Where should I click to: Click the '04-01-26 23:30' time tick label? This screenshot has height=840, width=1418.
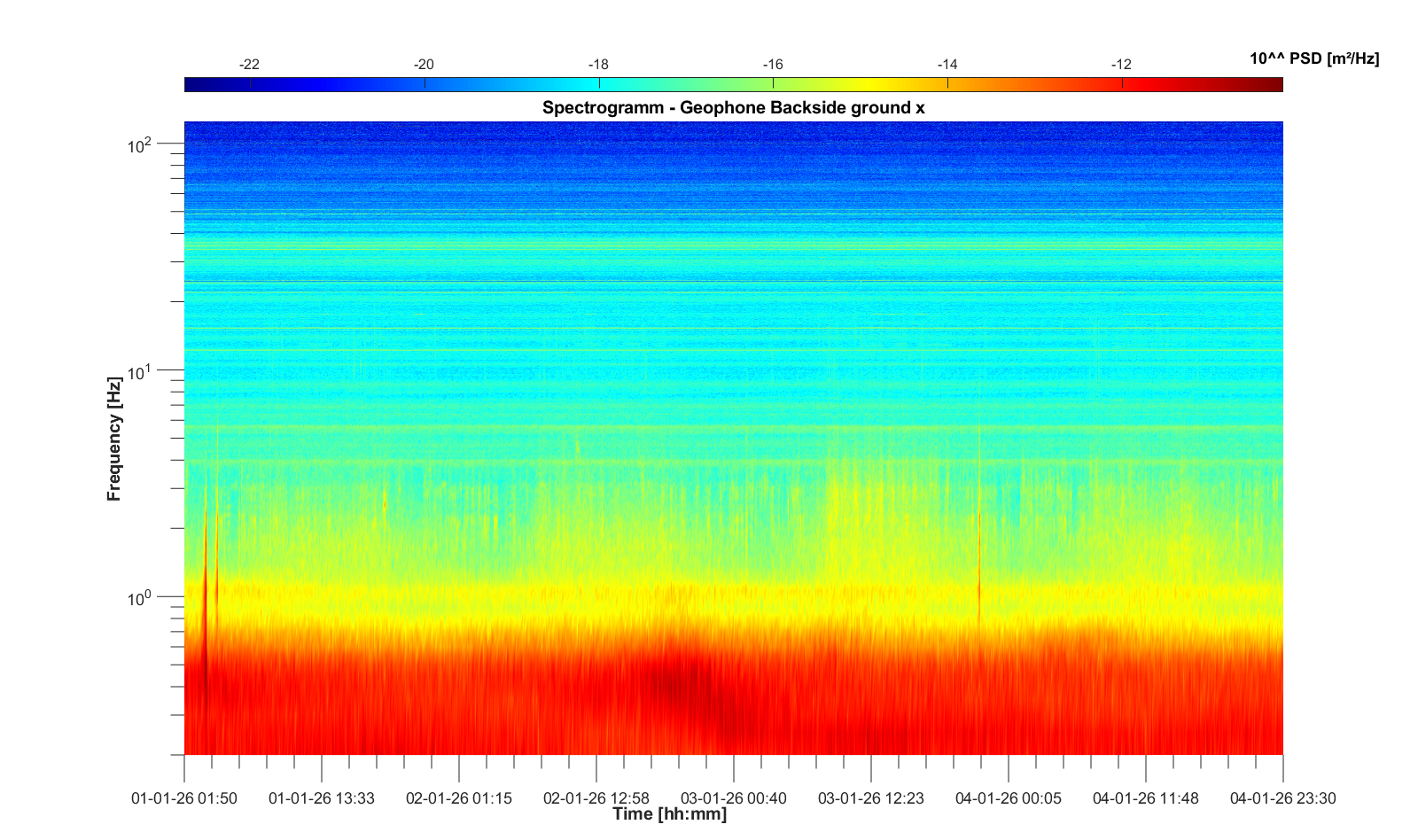pos(1282,798)
